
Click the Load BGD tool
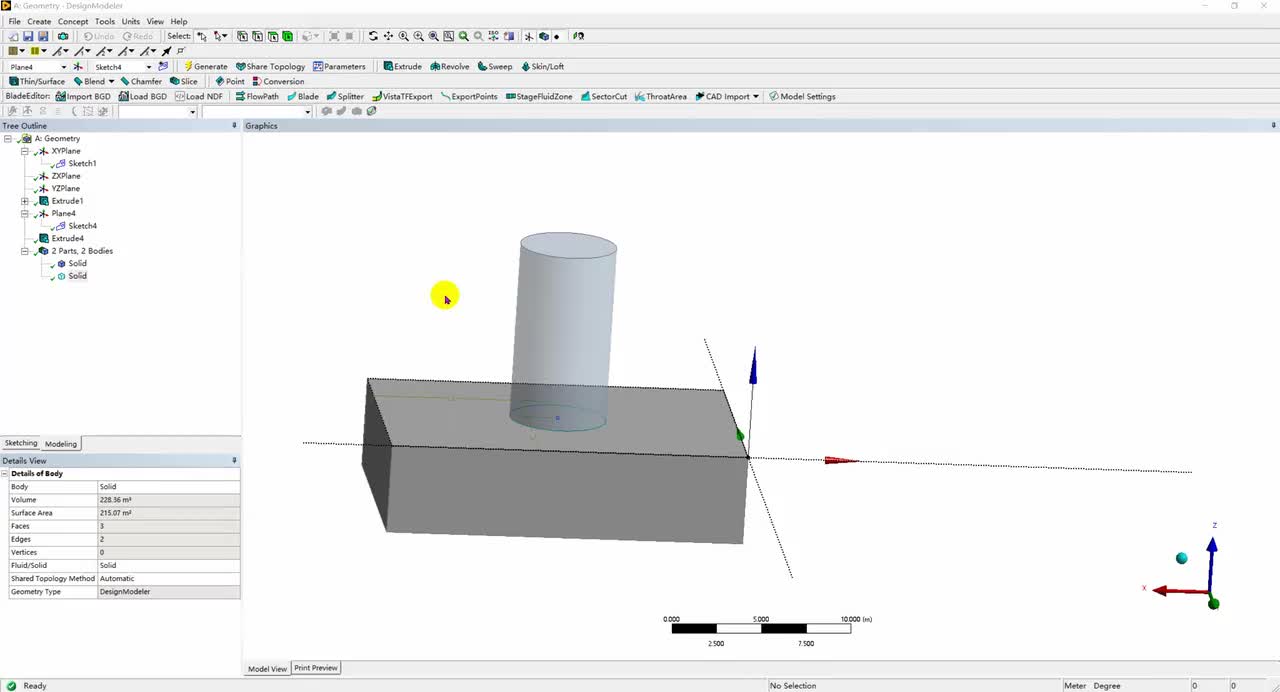point(142,96)
